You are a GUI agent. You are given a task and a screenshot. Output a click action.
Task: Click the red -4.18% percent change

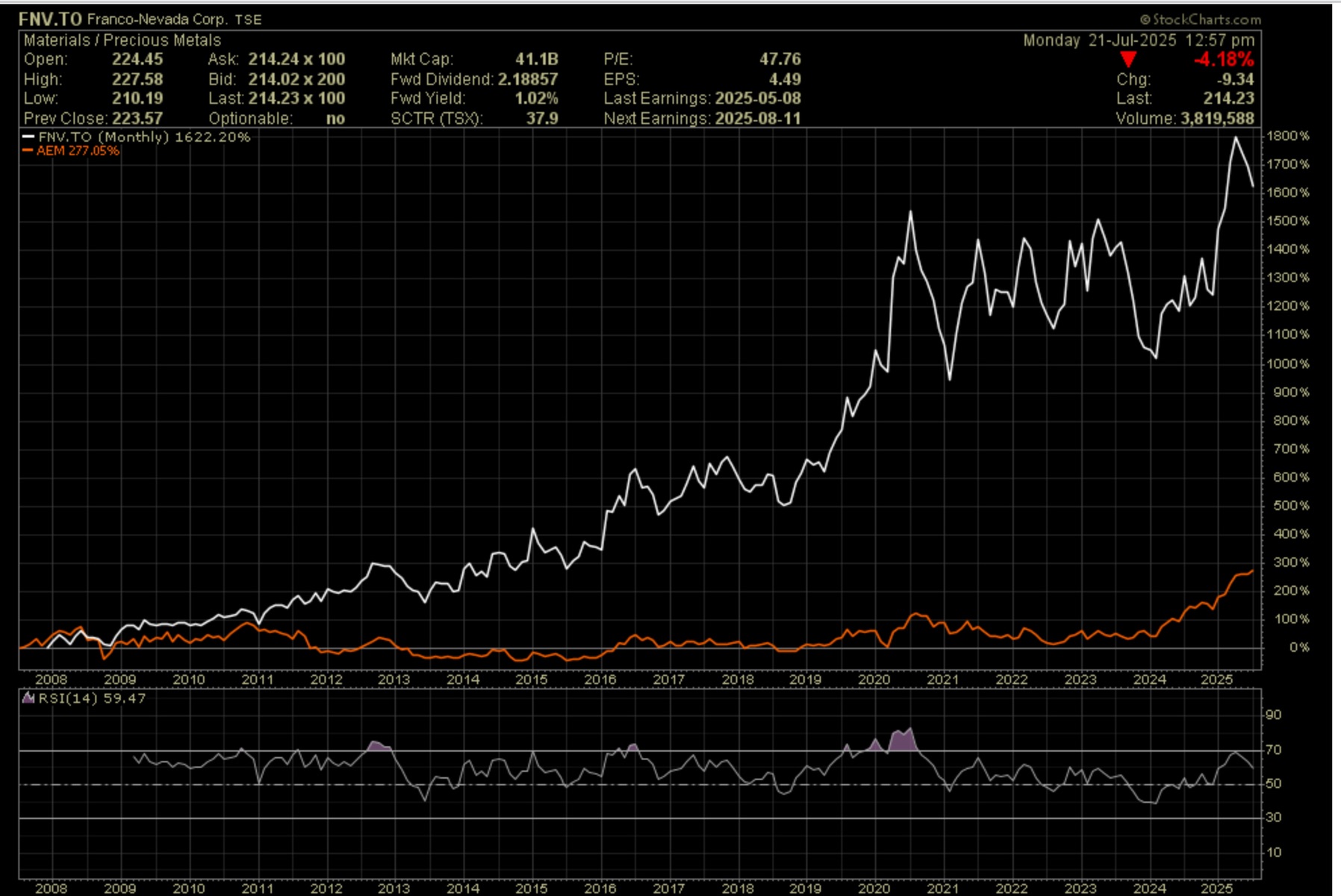[x=1224, y=60]
